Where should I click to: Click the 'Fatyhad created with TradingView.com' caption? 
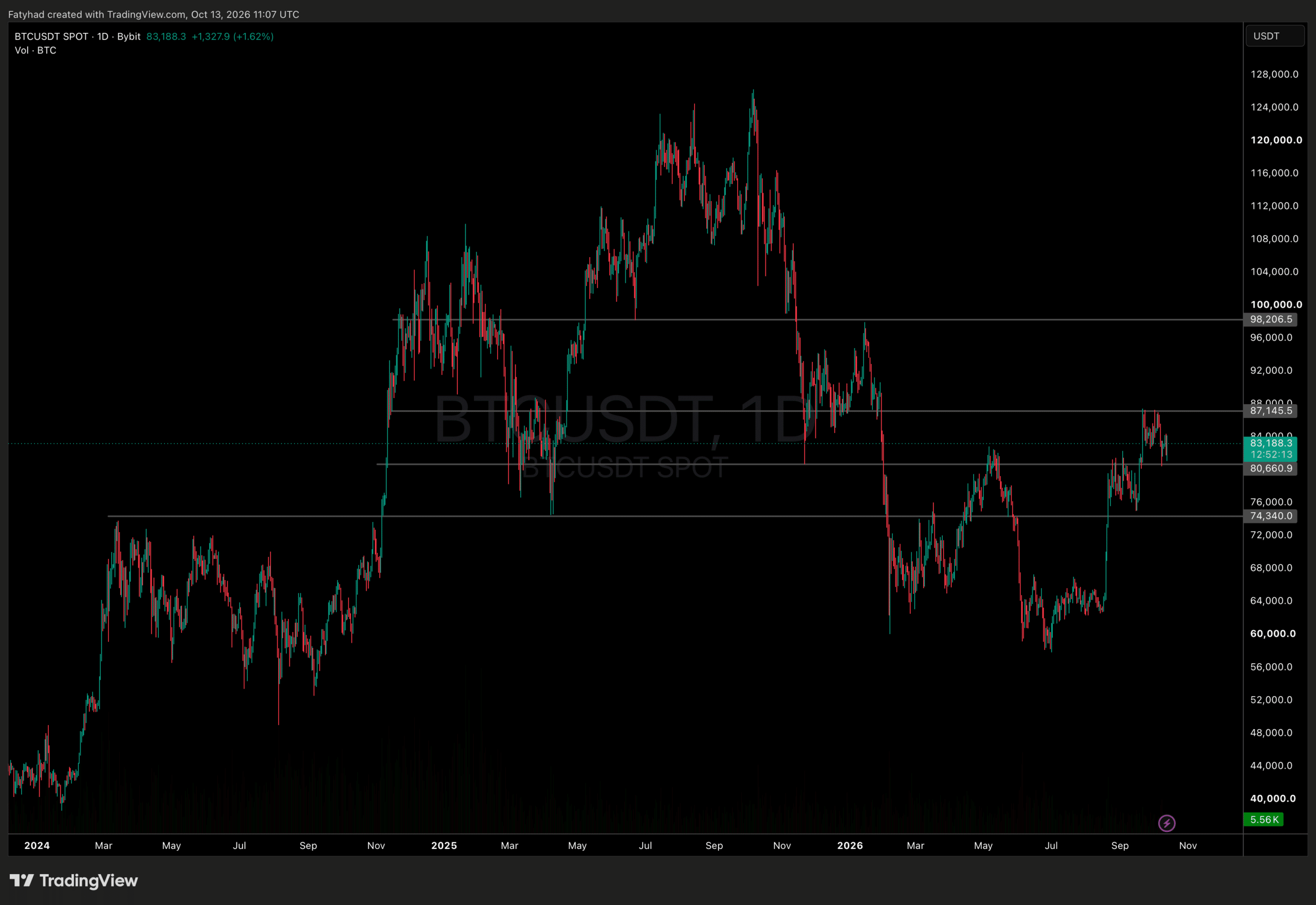click(x=97, y=14)
